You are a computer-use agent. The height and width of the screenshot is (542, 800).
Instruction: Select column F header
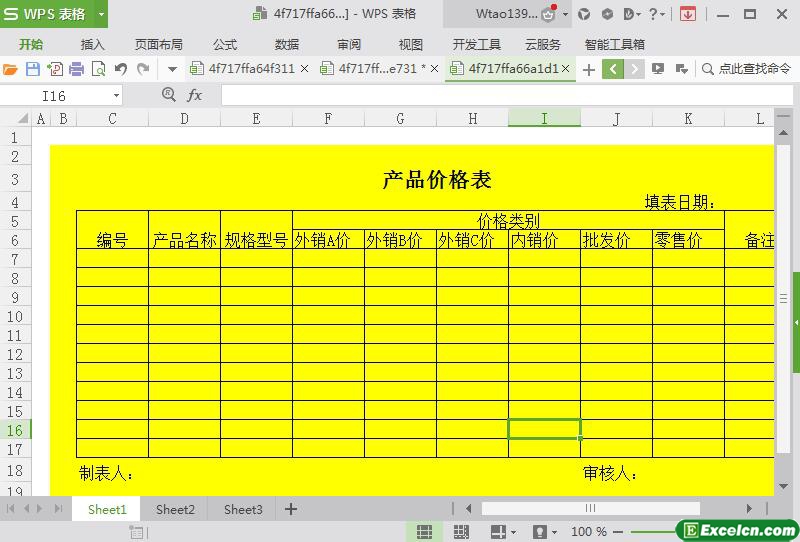coord(328,118)
